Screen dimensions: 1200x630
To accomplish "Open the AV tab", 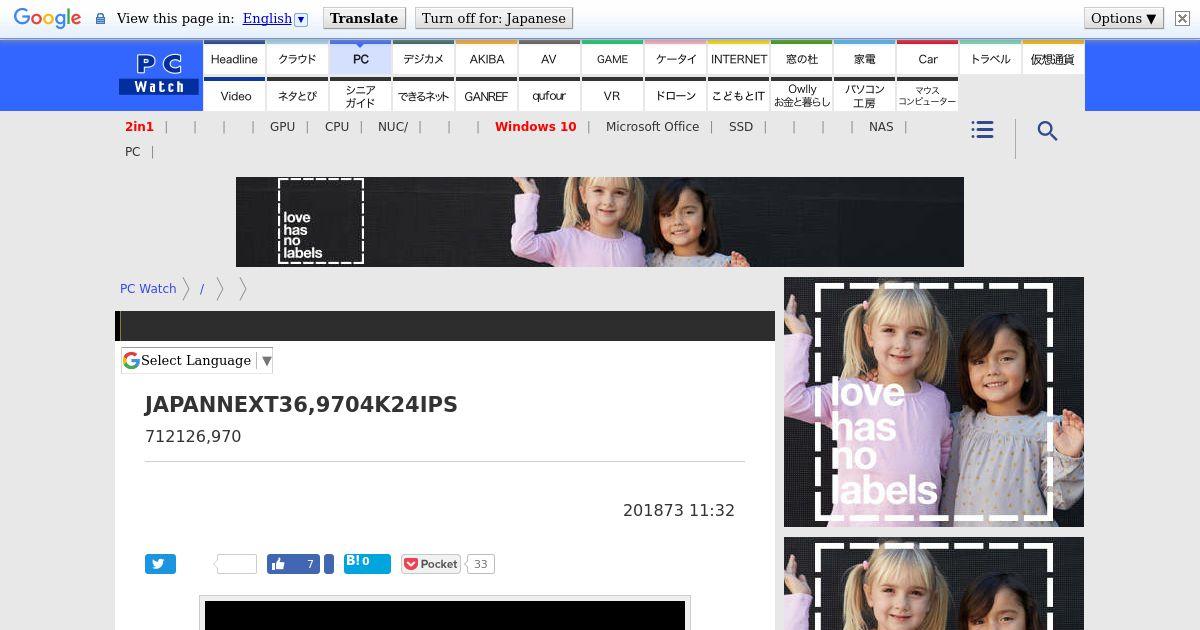I will coord(549,58).
